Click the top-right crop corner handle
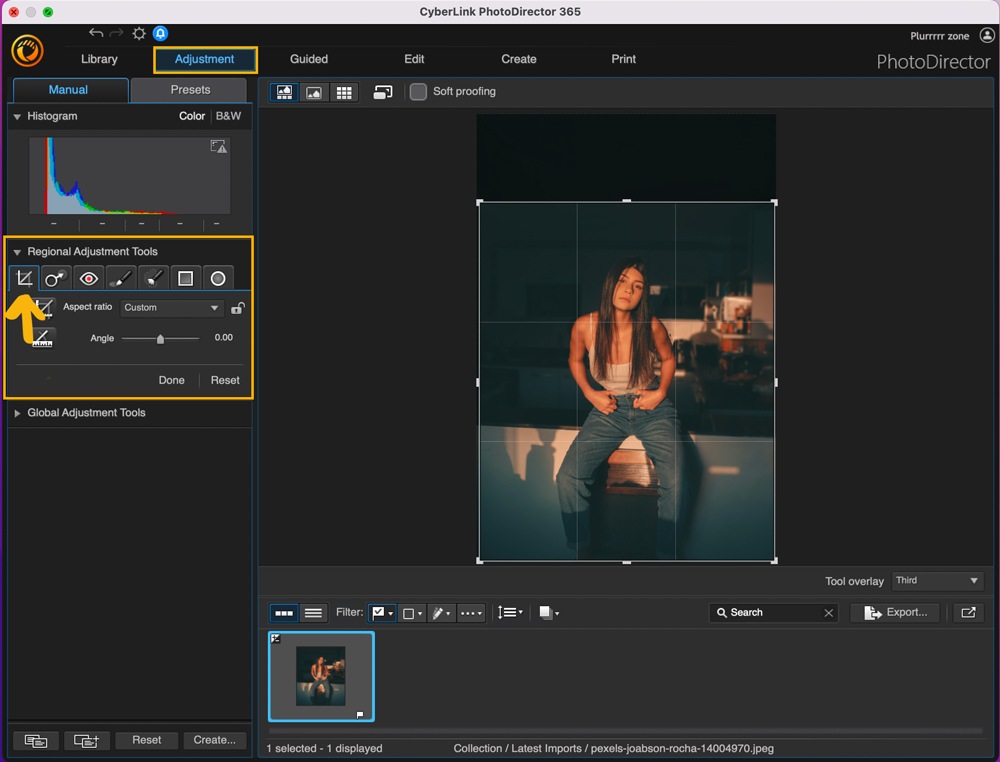 [x=774, y=203]
